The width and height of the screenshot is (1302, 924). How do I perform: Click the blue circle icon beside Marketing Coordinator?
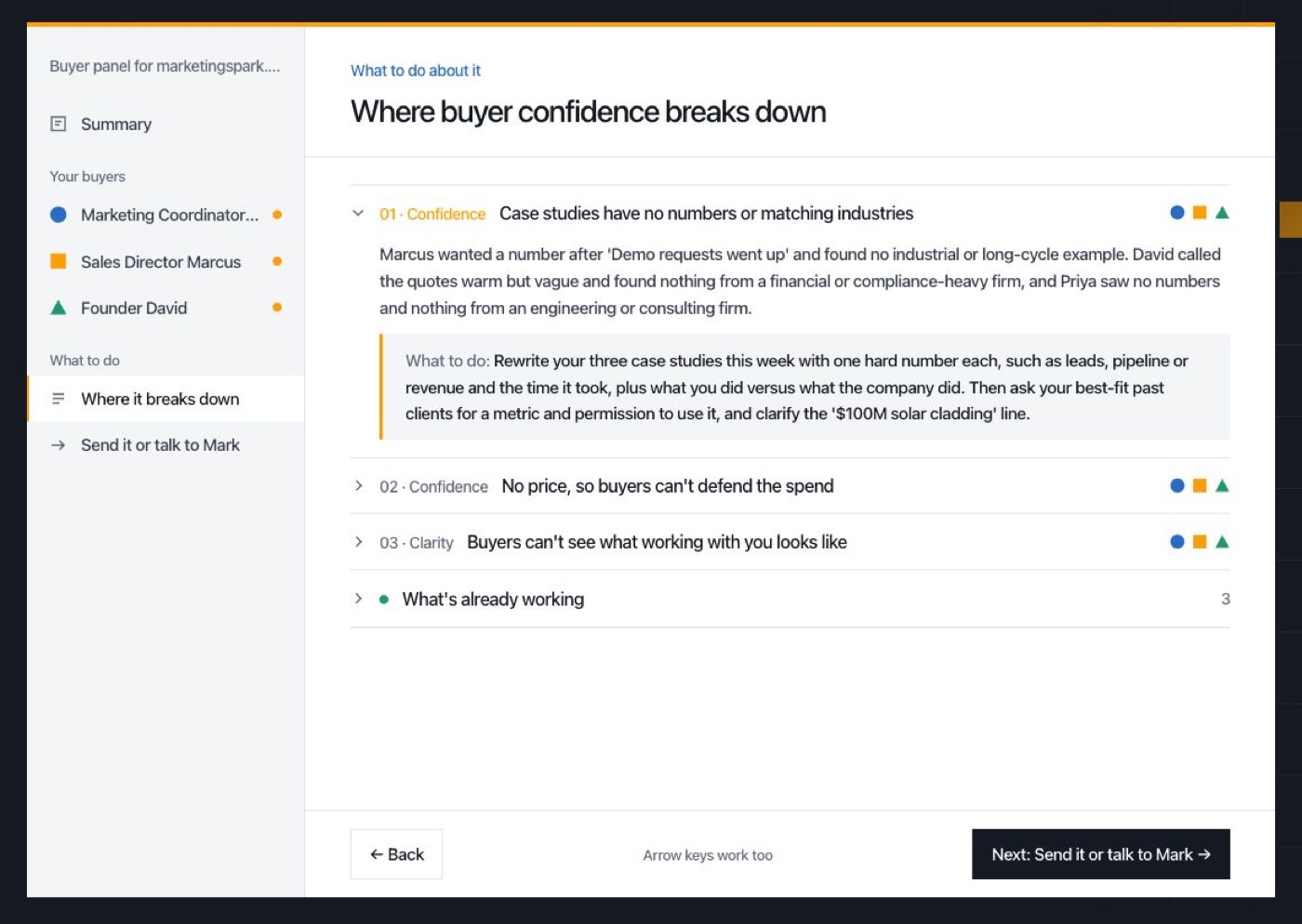(x=58, y=215)
